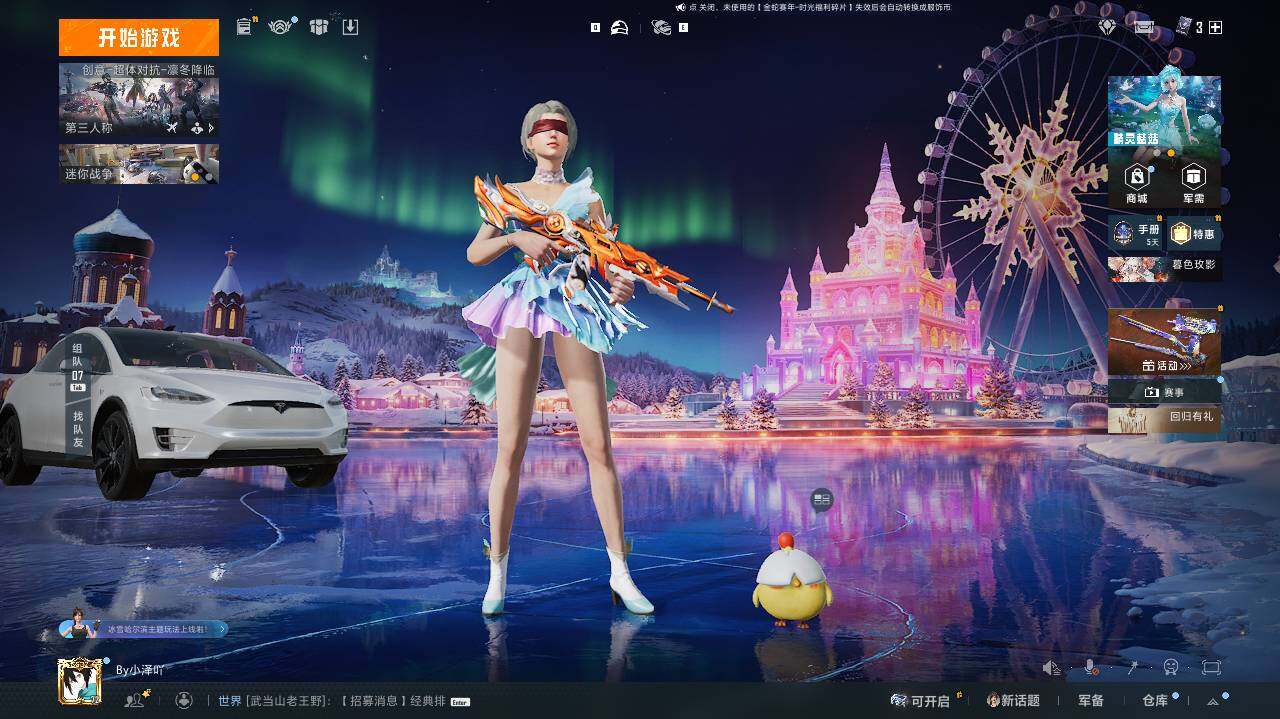
Task: Click the chat bubble icon above the chick
Action: coord(822,498)
